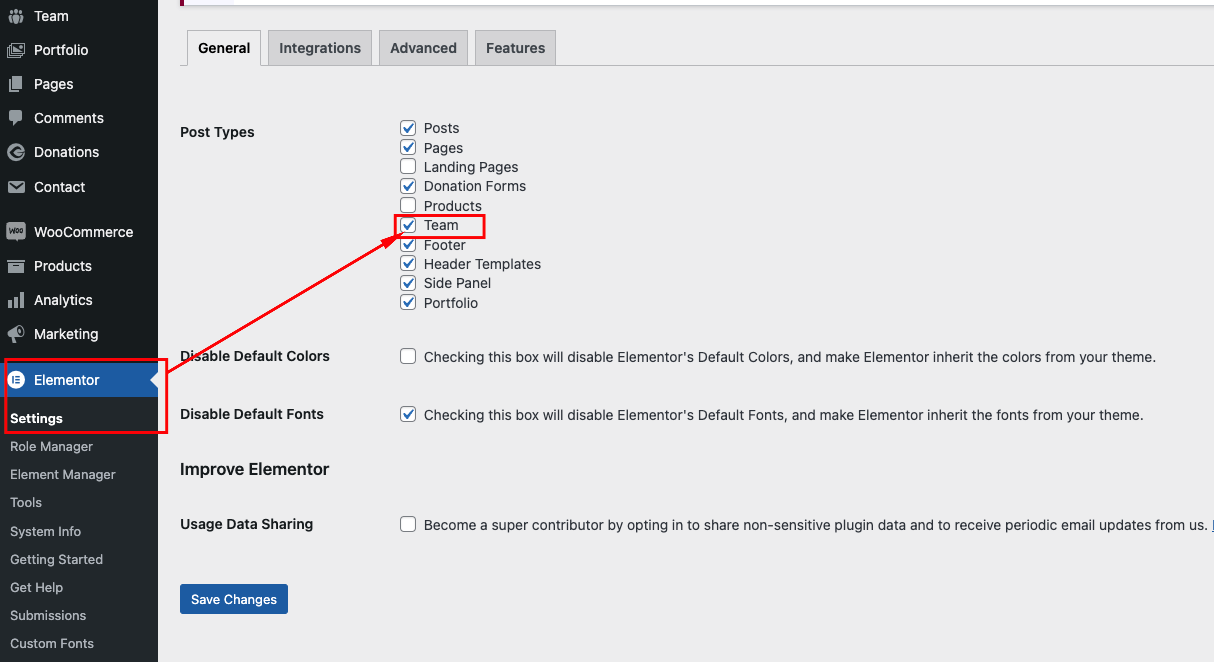Open the Portfolio menu label in sidebar

click(x=61, y=50)
